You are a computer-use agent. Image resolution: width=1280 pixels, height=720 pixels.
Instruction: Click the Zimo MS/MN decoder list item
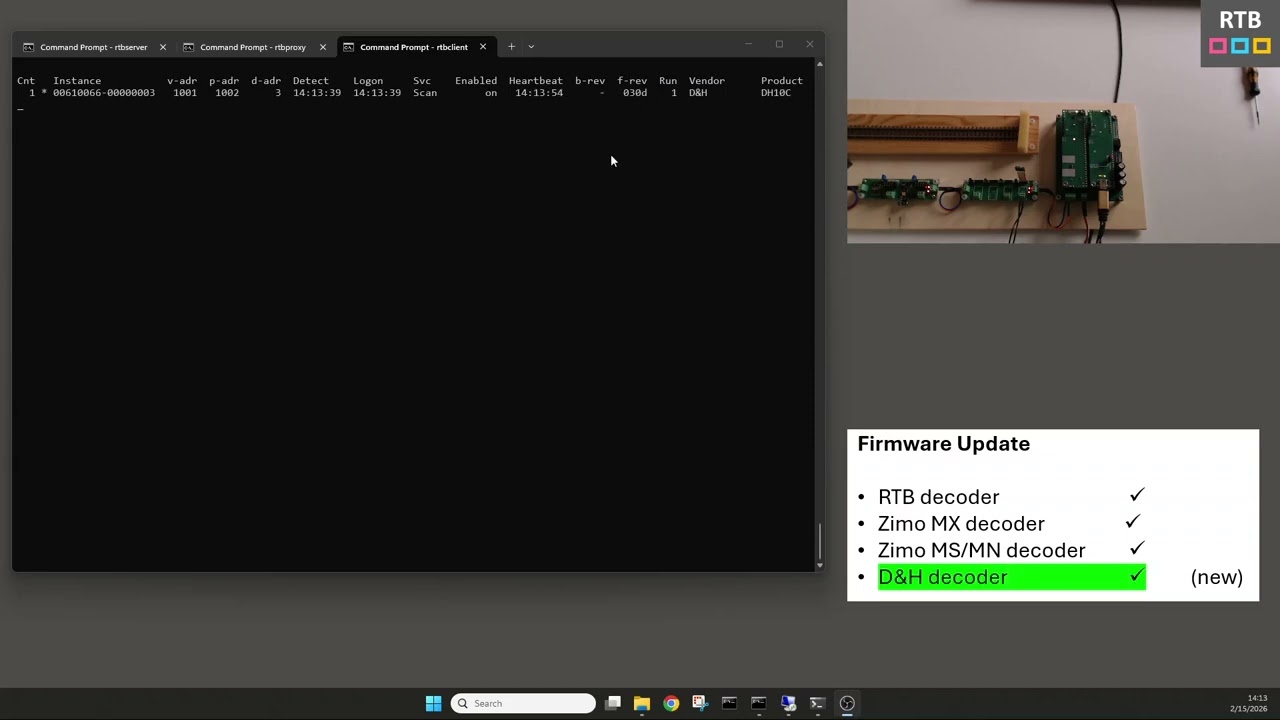(x=981, y=551)
